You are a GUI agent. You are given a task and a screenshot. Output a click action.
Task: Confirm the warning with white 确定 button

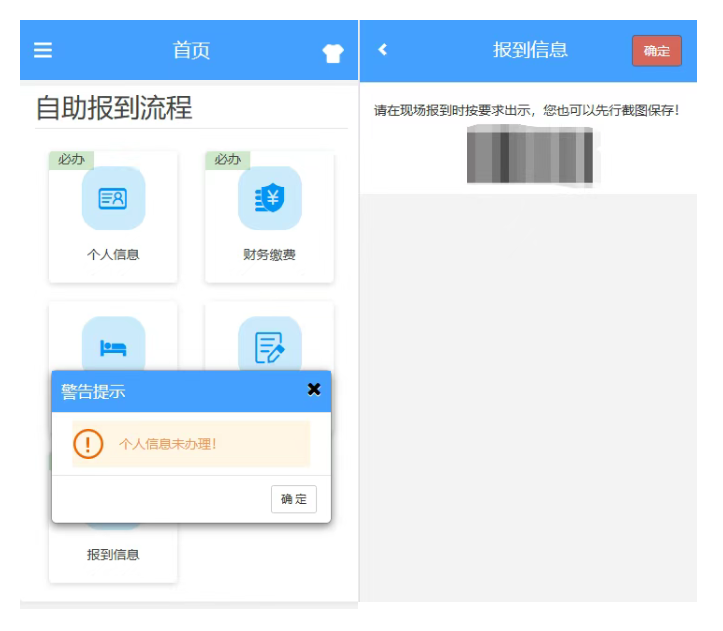[x=293, y=499]
